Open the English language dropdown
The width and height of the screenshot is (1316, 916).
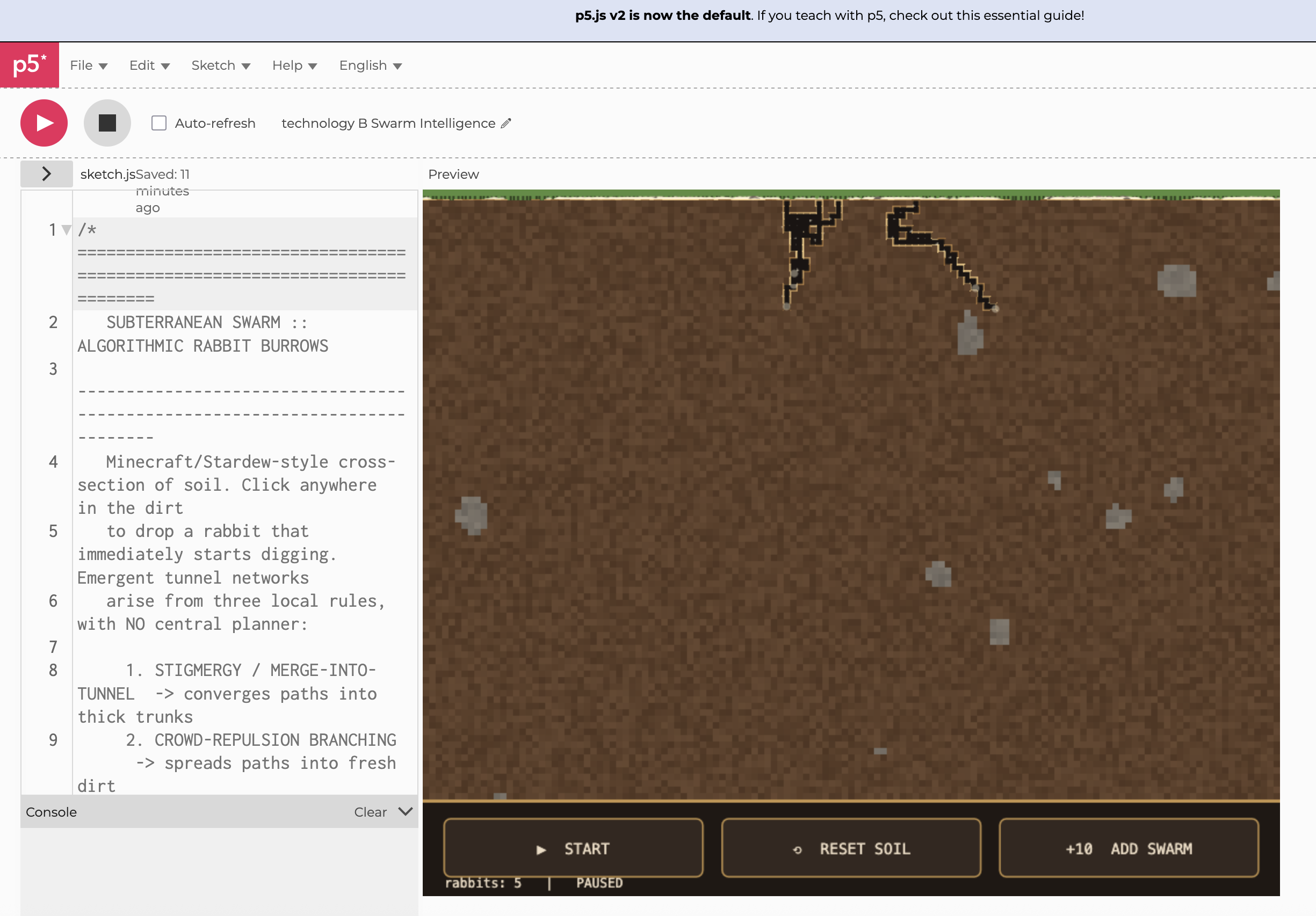370,66
